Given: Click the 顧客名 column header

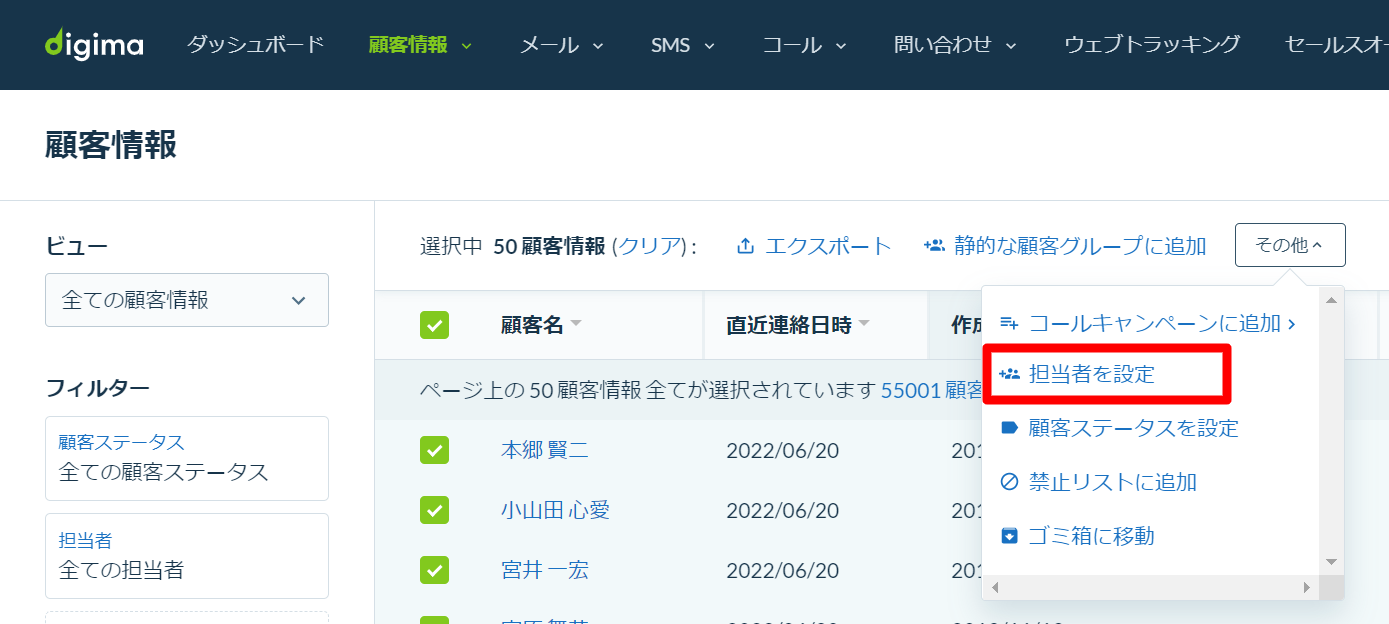Looking at the screenshot, I should (532, 325).
